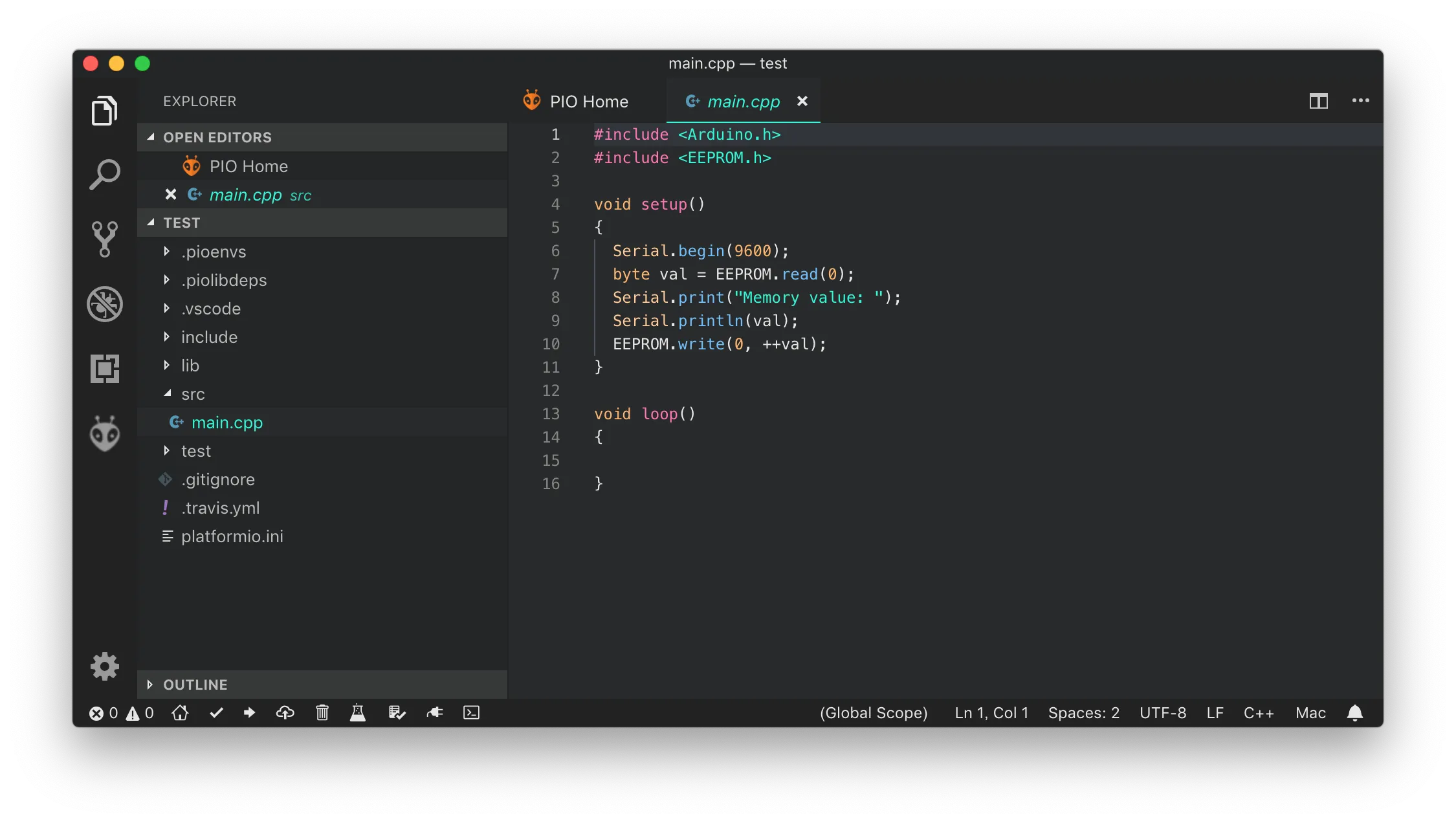Open platformio.ini from the explorer

(232, 536)
